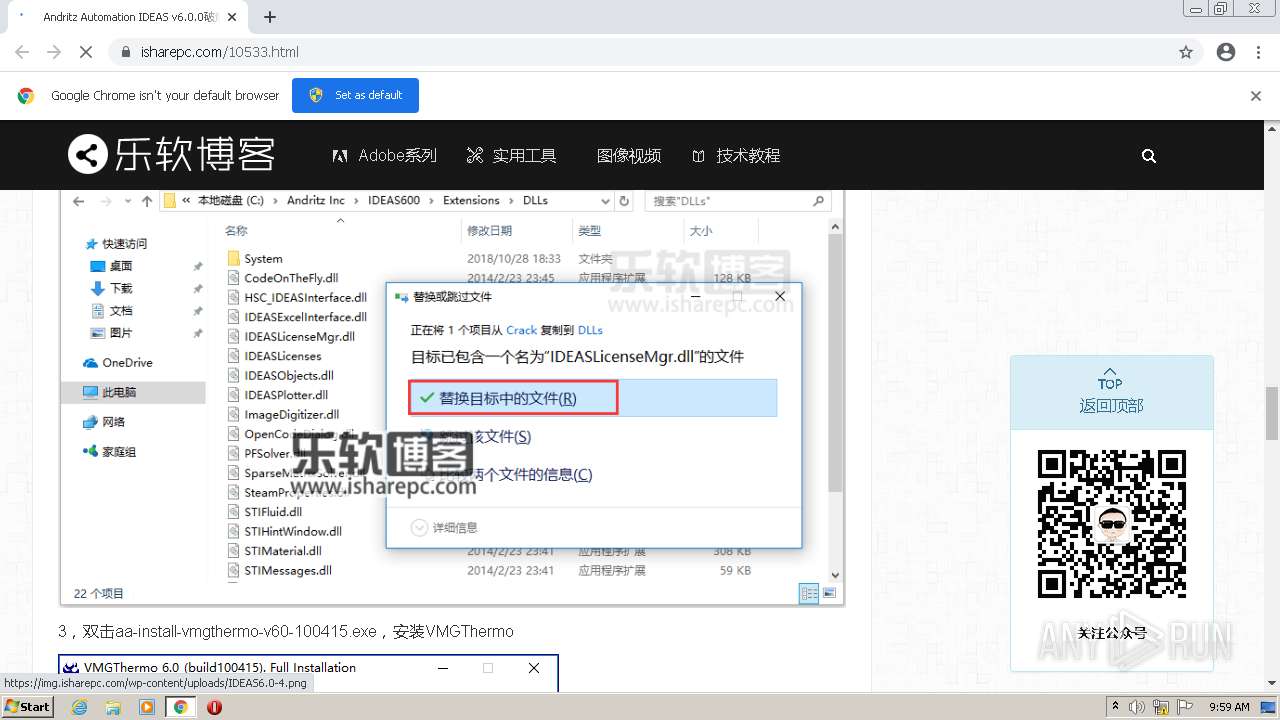This screenshot has width=1280, height=720.
Task: Click the site search magnifier icon
Action: [1149, 156]
